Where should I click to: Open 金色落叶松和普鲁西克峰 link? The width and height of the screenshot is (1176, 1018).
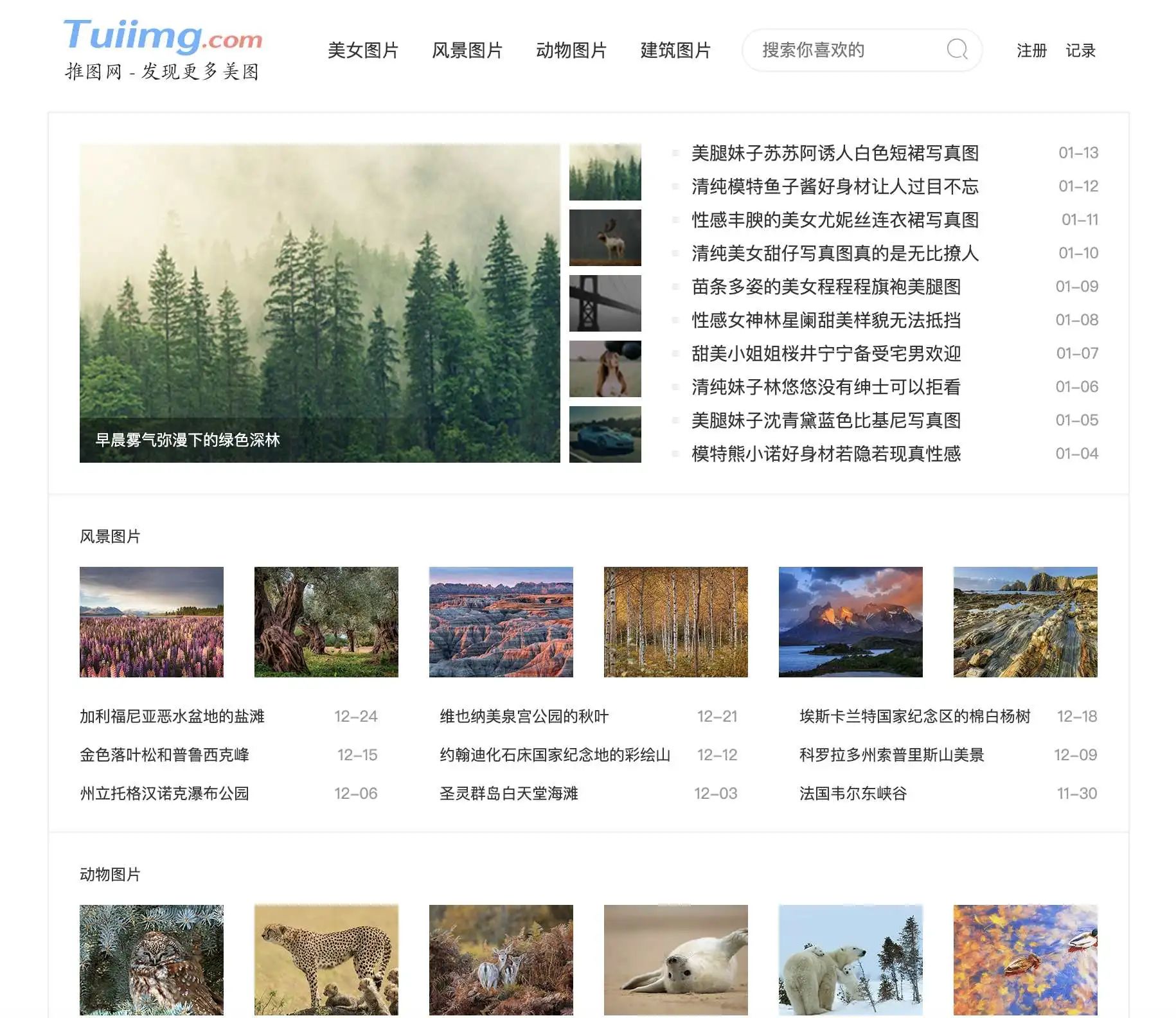pos(165,755)
